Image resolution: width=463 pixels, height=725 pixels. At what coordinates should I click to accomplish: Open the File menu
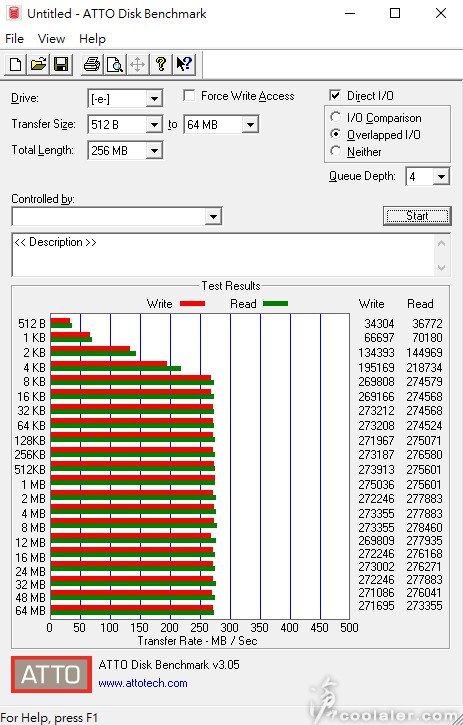coord(14,39)
